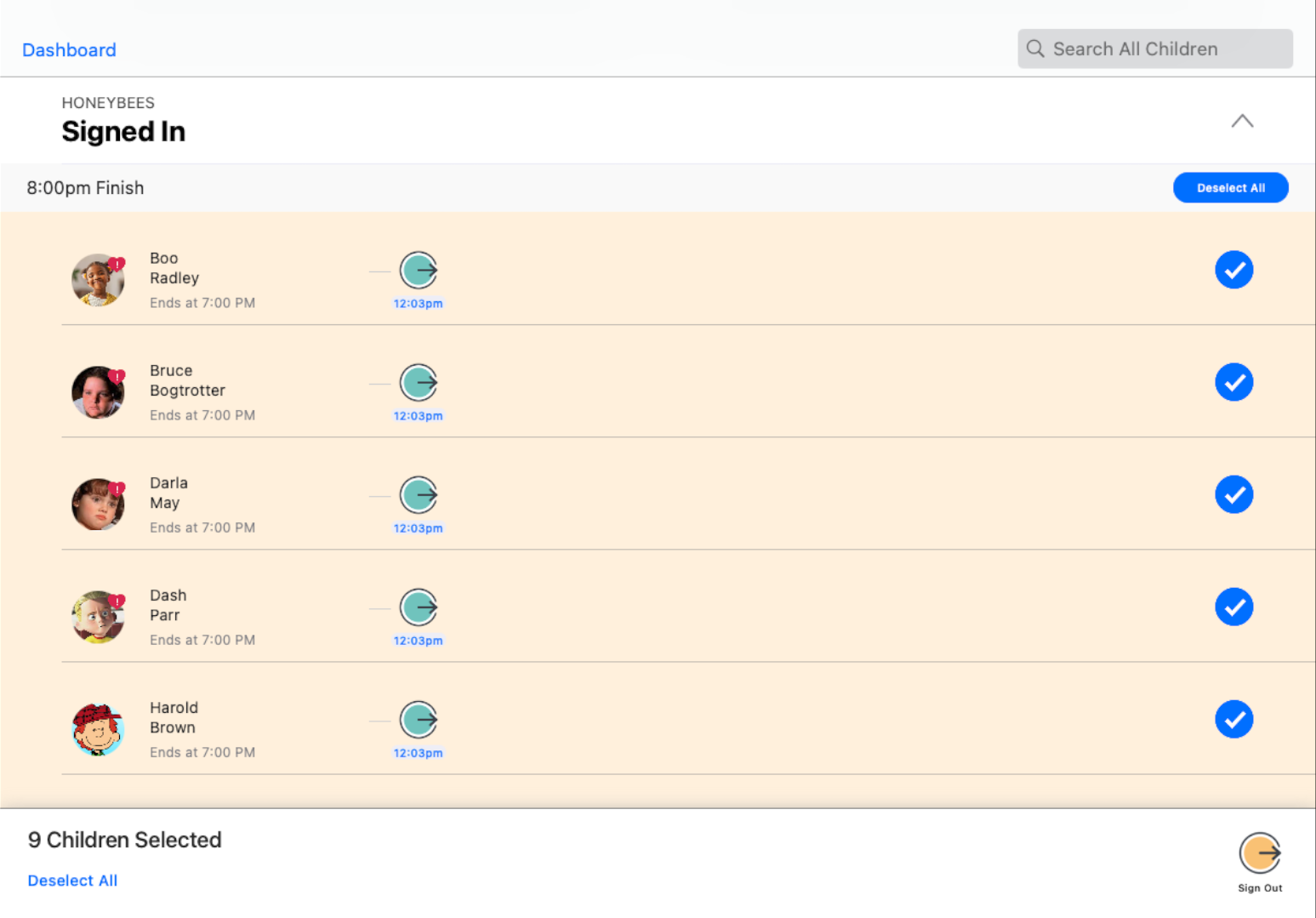Toggle Darla May's selection checkmark
This screenshot has width=1316, height=918.
[x=1233, y=495]
